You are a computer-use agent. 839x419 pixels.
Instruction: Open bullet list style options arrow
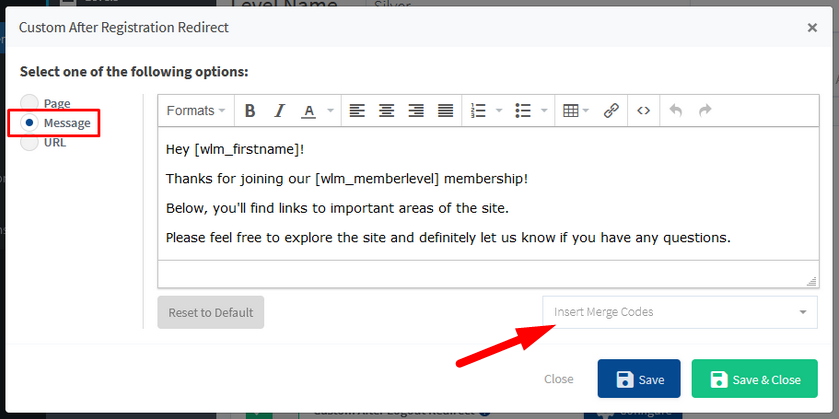[x=544, y=111]
